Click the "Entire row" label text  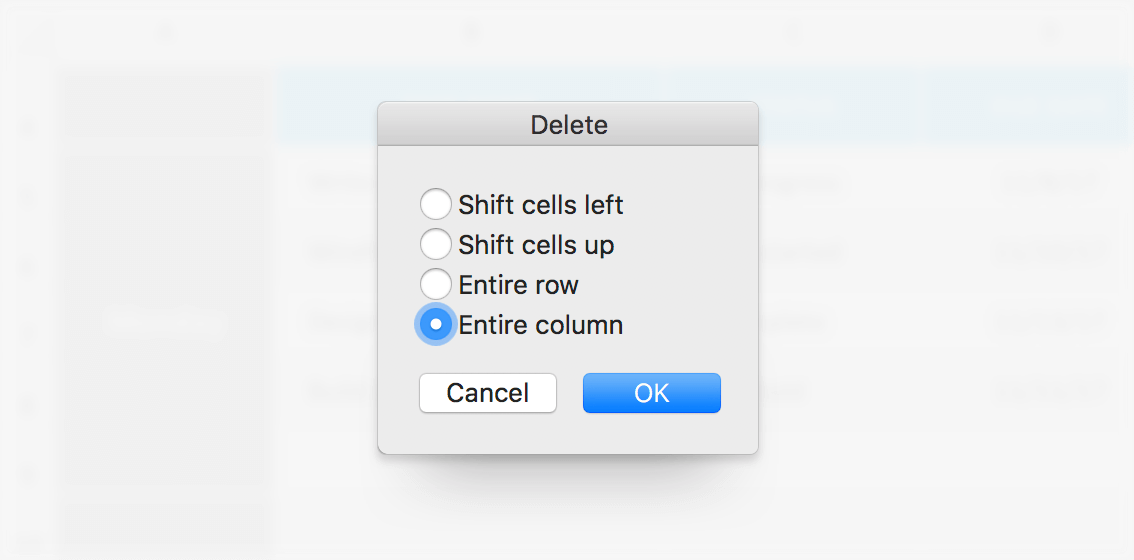coord(518,285)
